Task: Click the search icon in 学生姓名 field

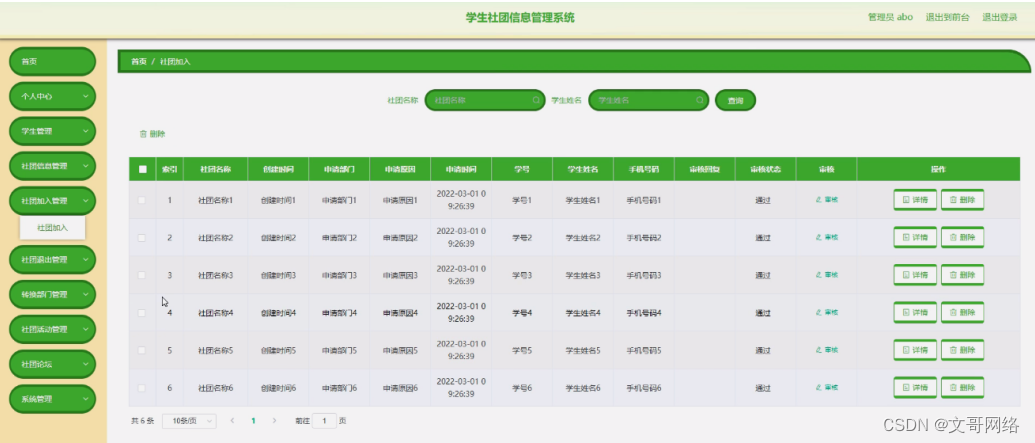Action: (700, 100)
